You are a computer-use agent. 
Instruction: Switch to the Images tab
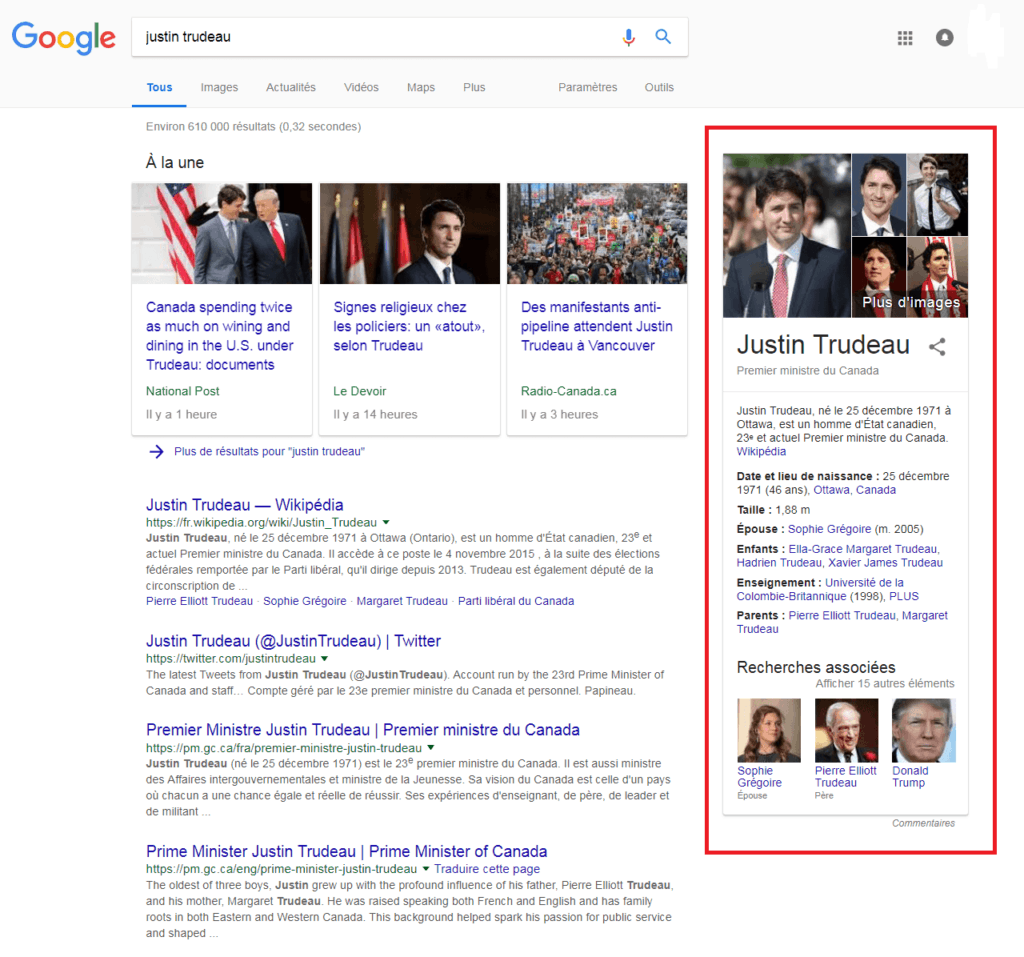219,88
